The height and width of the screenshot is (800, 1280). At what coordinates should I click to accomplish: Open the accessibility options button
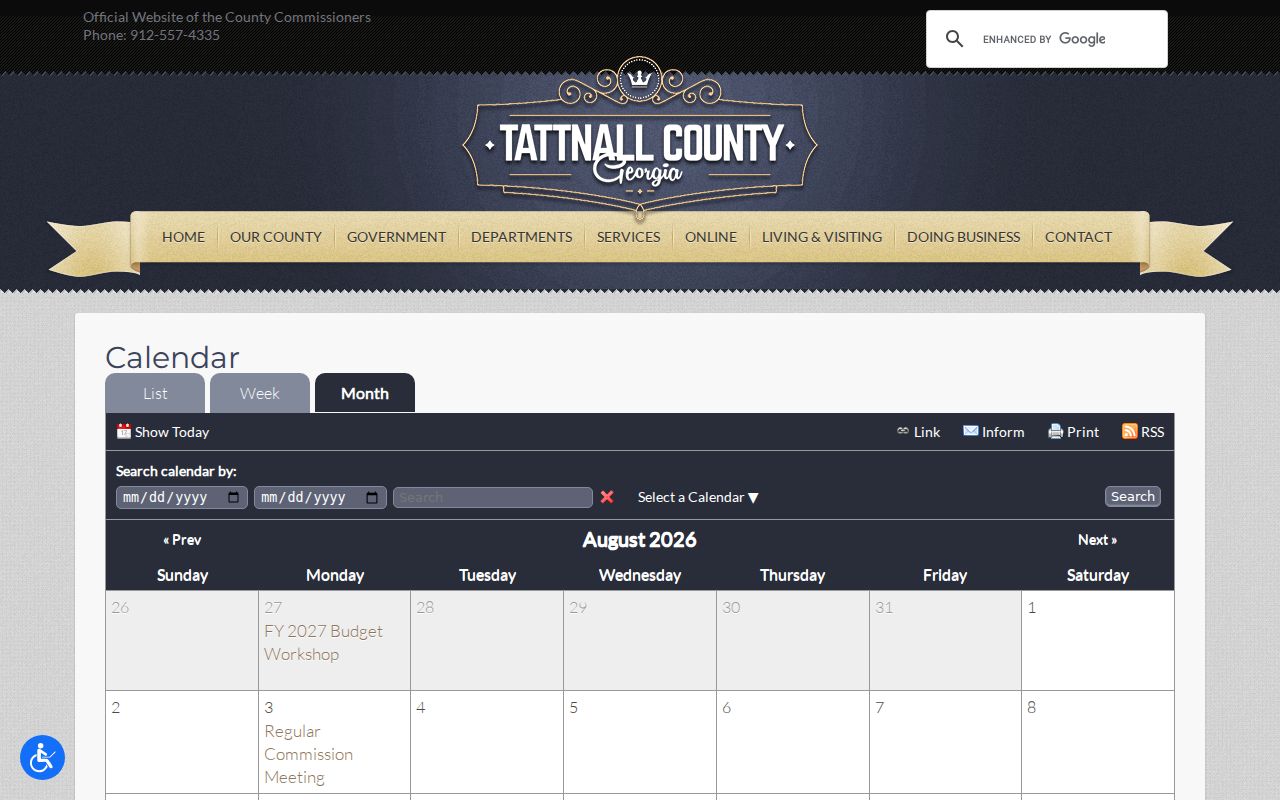point(42,758)
